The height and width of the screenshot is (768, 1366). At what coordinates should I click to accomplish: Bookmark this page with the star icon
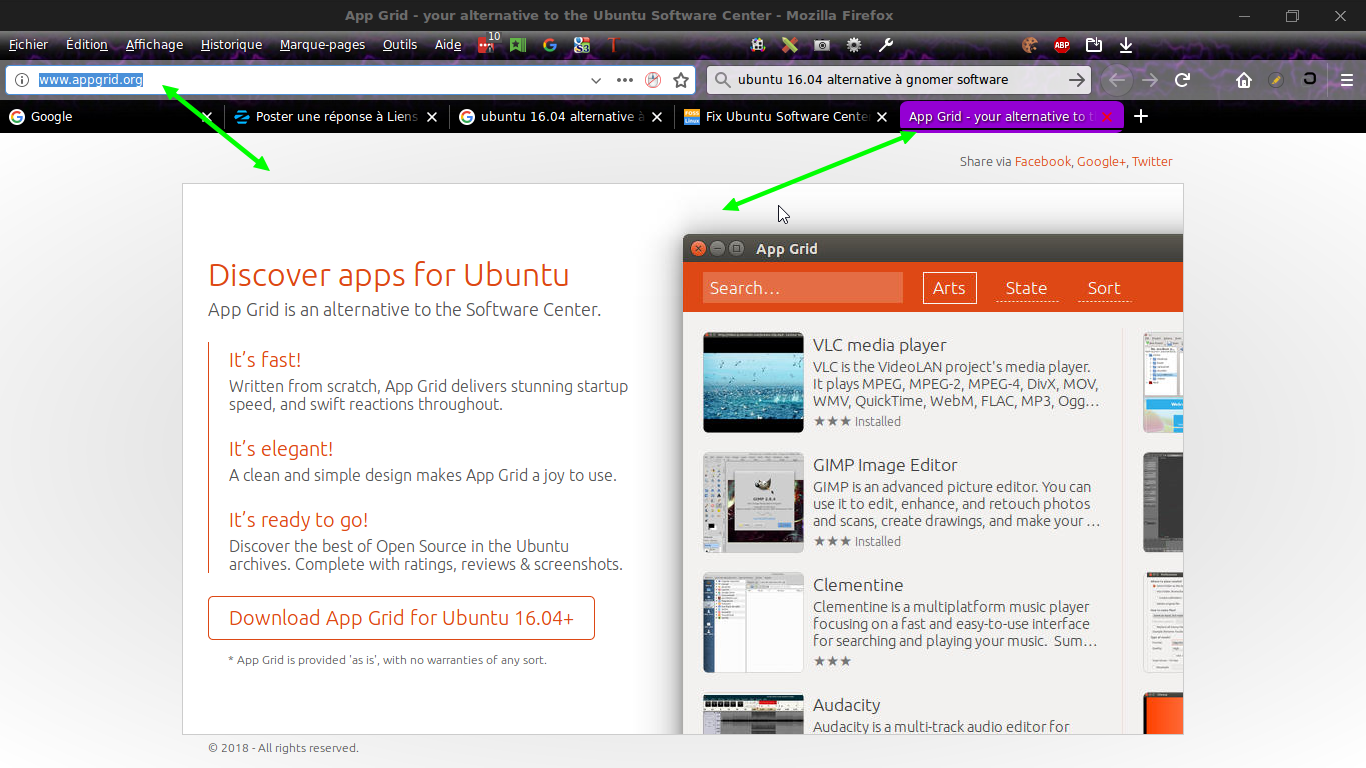point(681,80)
